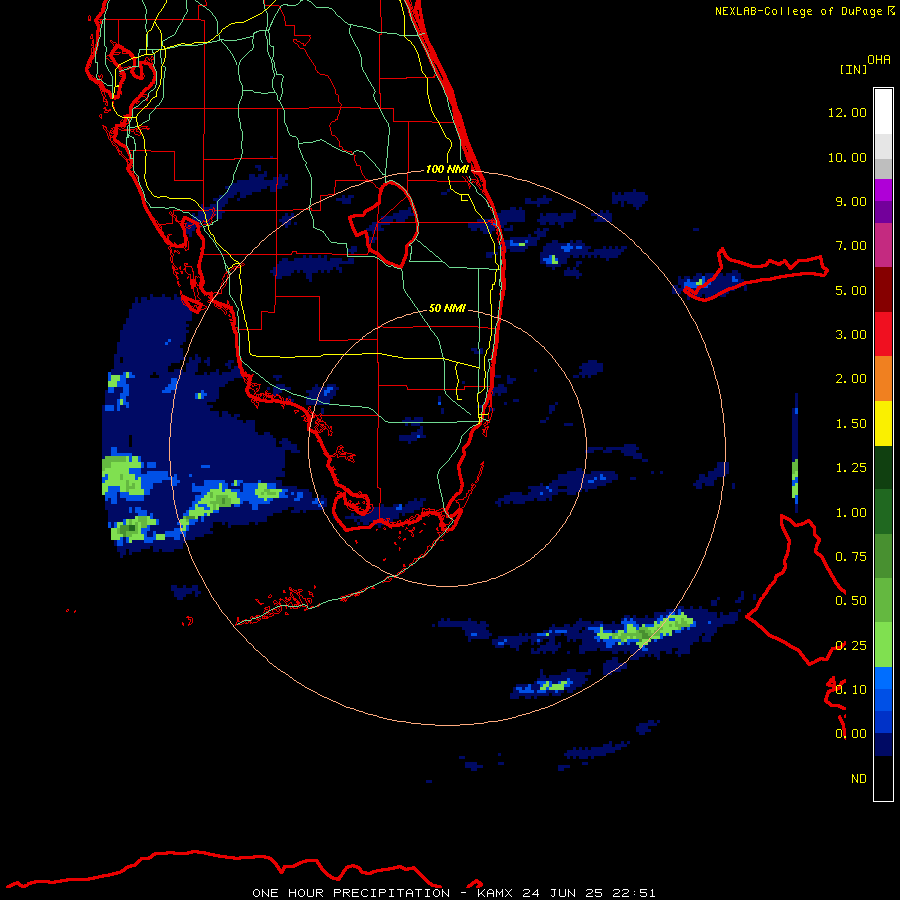The width and height of the screenshot is (900, 900).
Task: Click the 50 NMI range ring label
Action: pyautogui.click(x=447, y=308)
